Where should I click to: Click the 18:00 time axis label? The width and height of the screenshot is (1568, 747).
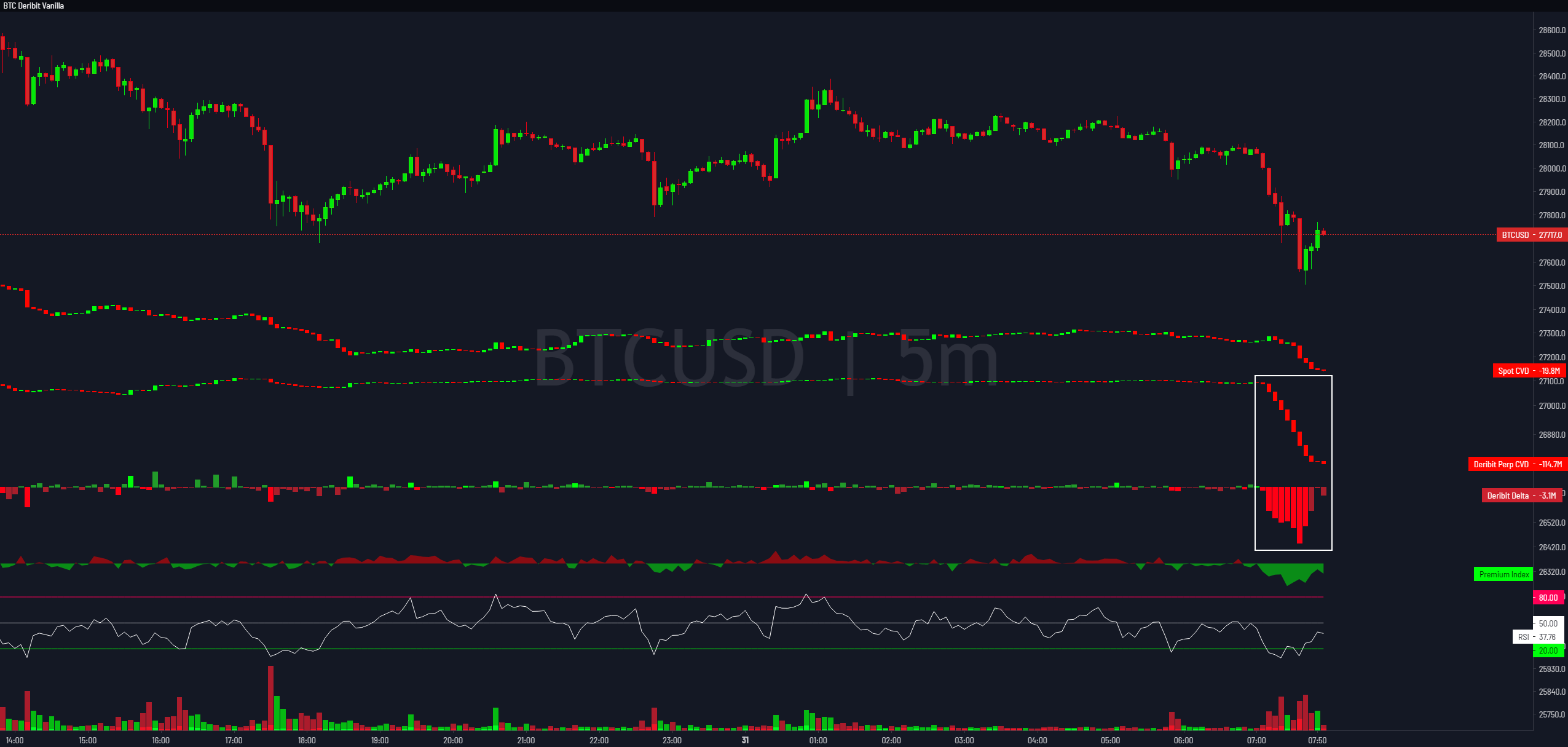307,740
